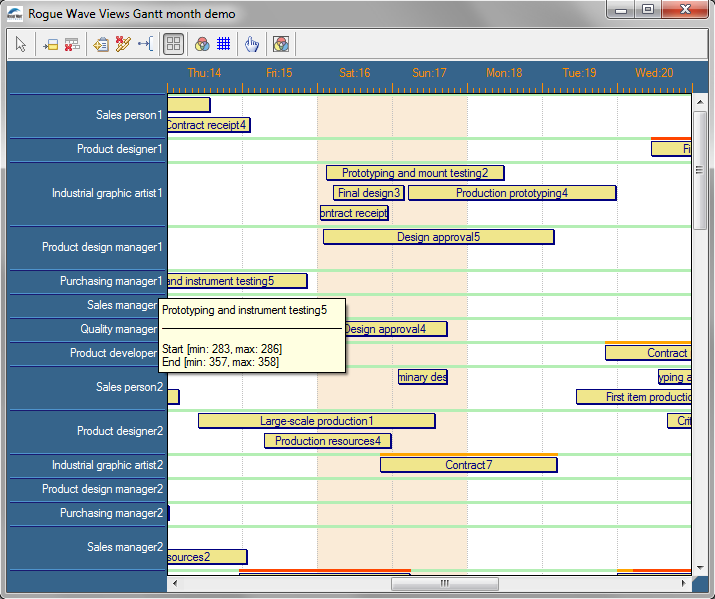Screen dimensions: 715x599
Task: Toggle the four-pane layout view button
Action: 174,44
